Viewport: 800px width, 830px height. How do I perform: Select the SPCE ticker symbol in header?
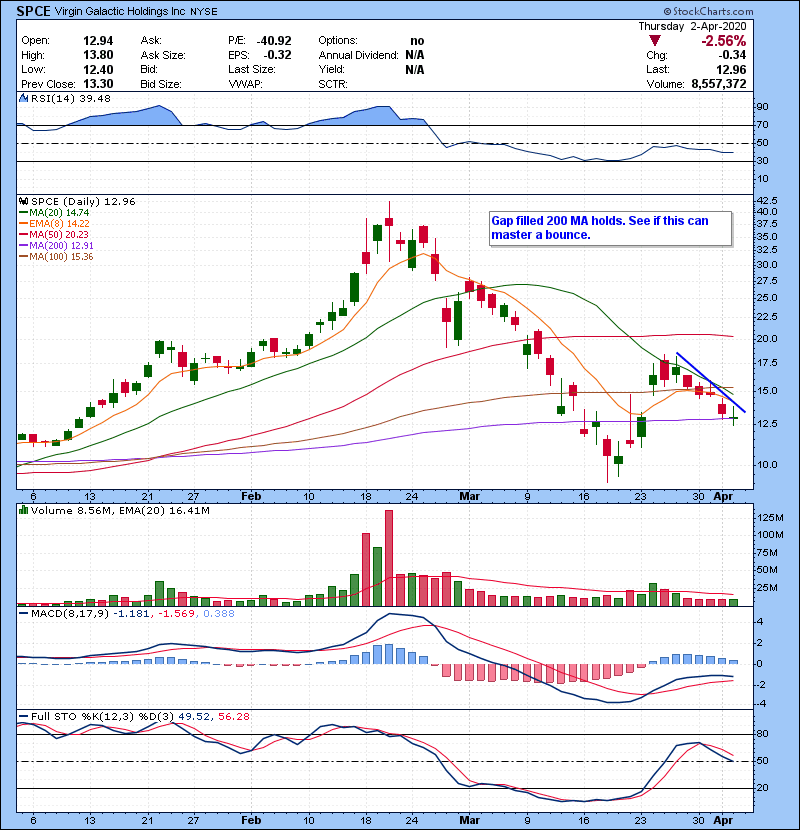[x=33, y=11]
